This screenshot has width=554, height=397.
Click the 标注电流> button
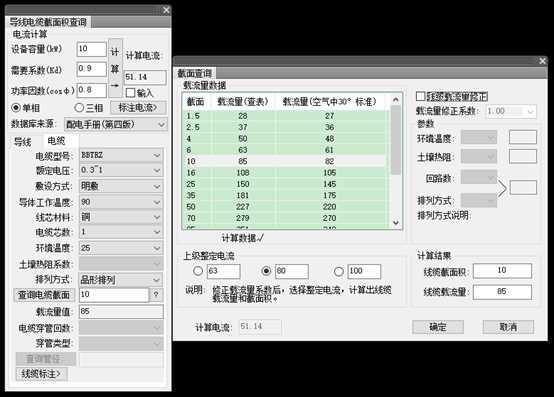(138, 107)
